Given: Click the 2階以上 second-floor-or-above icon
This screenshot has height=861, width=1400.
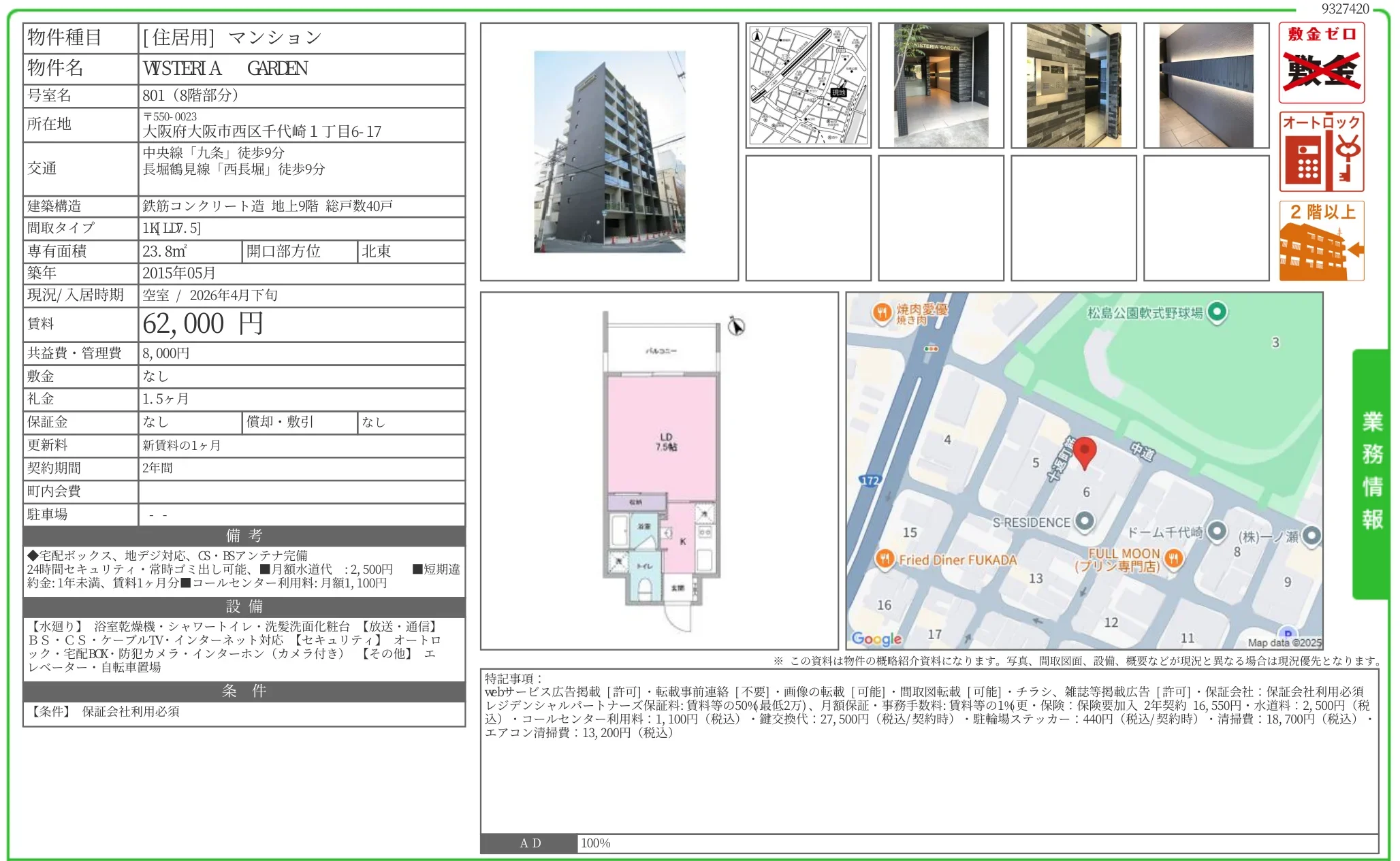Looking at the screenshot, I should 1320,240.
